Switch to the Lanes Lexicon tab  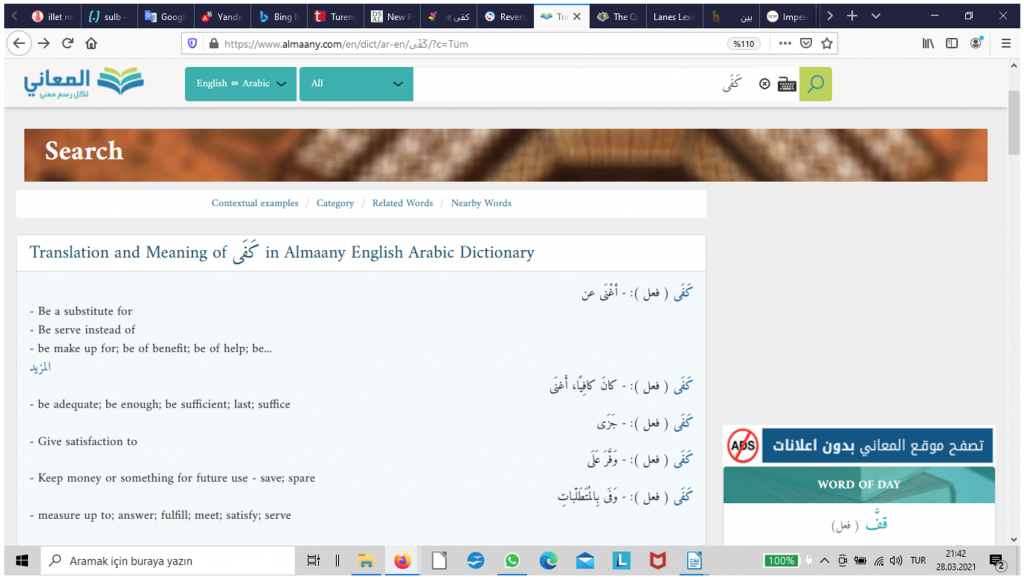coord(672,17)
